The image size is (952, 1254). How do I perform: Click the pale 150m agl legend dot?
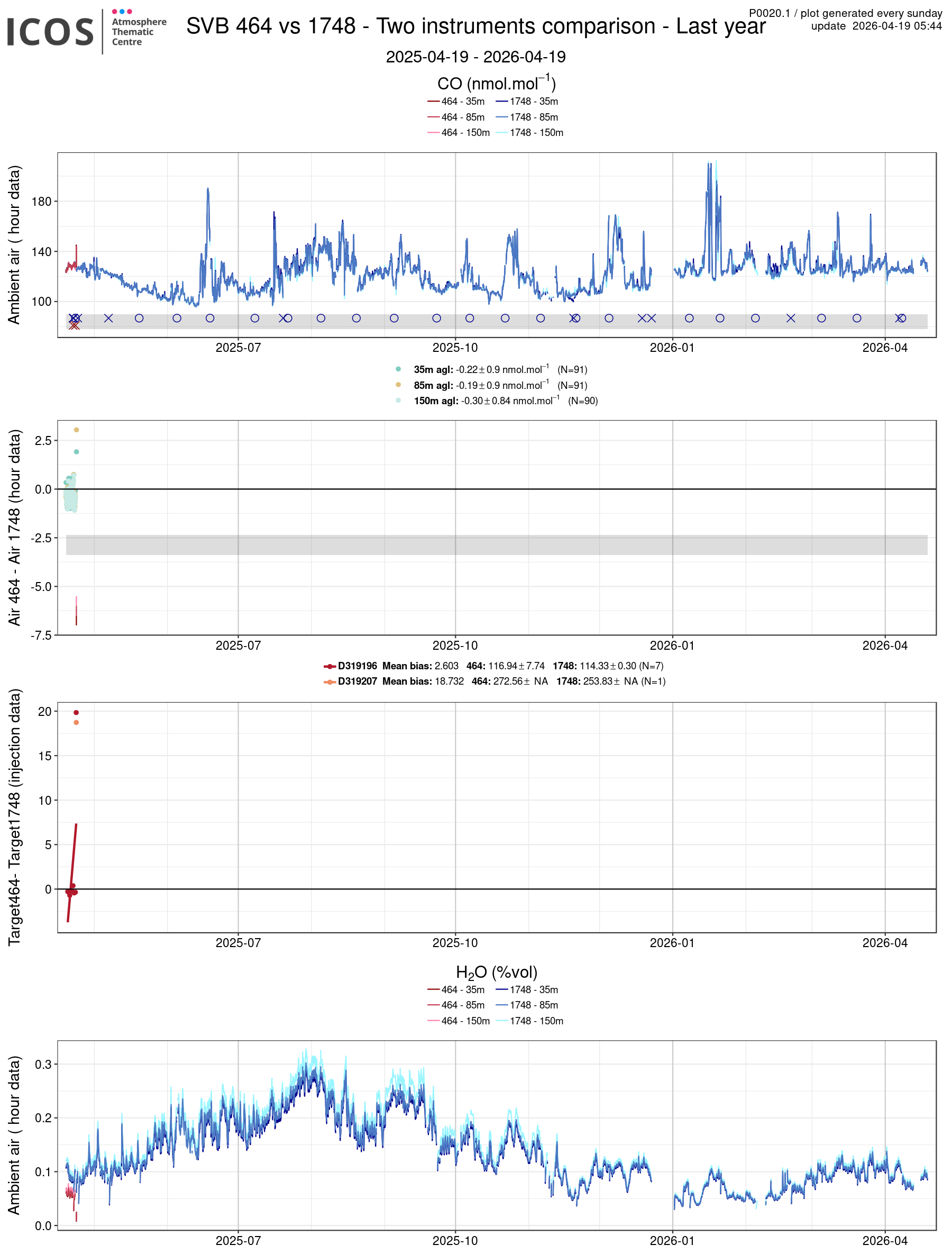click(x=398, y=400)
